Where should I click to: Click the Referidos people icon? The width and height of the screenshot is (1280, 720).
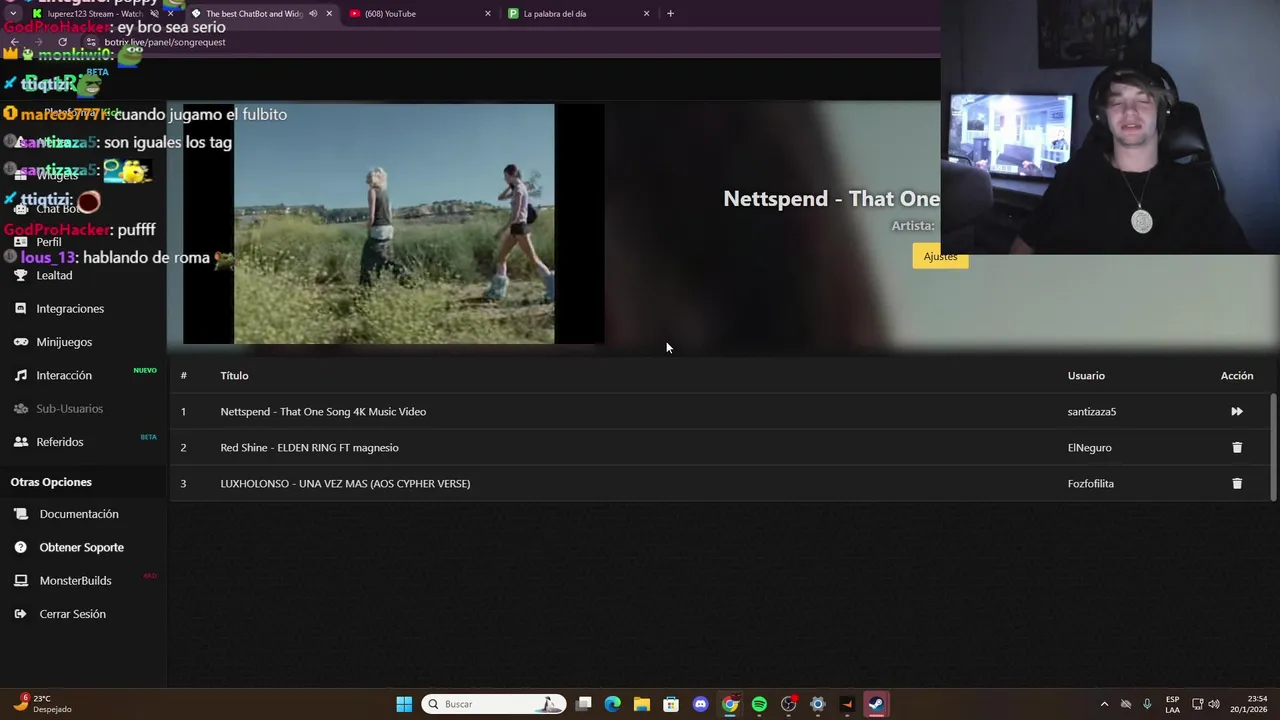[20, 442]
